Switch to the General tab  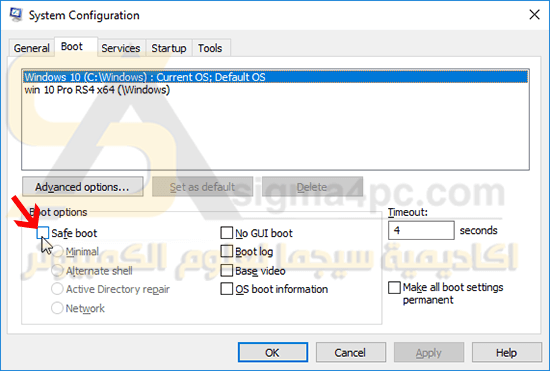(31, 48)
